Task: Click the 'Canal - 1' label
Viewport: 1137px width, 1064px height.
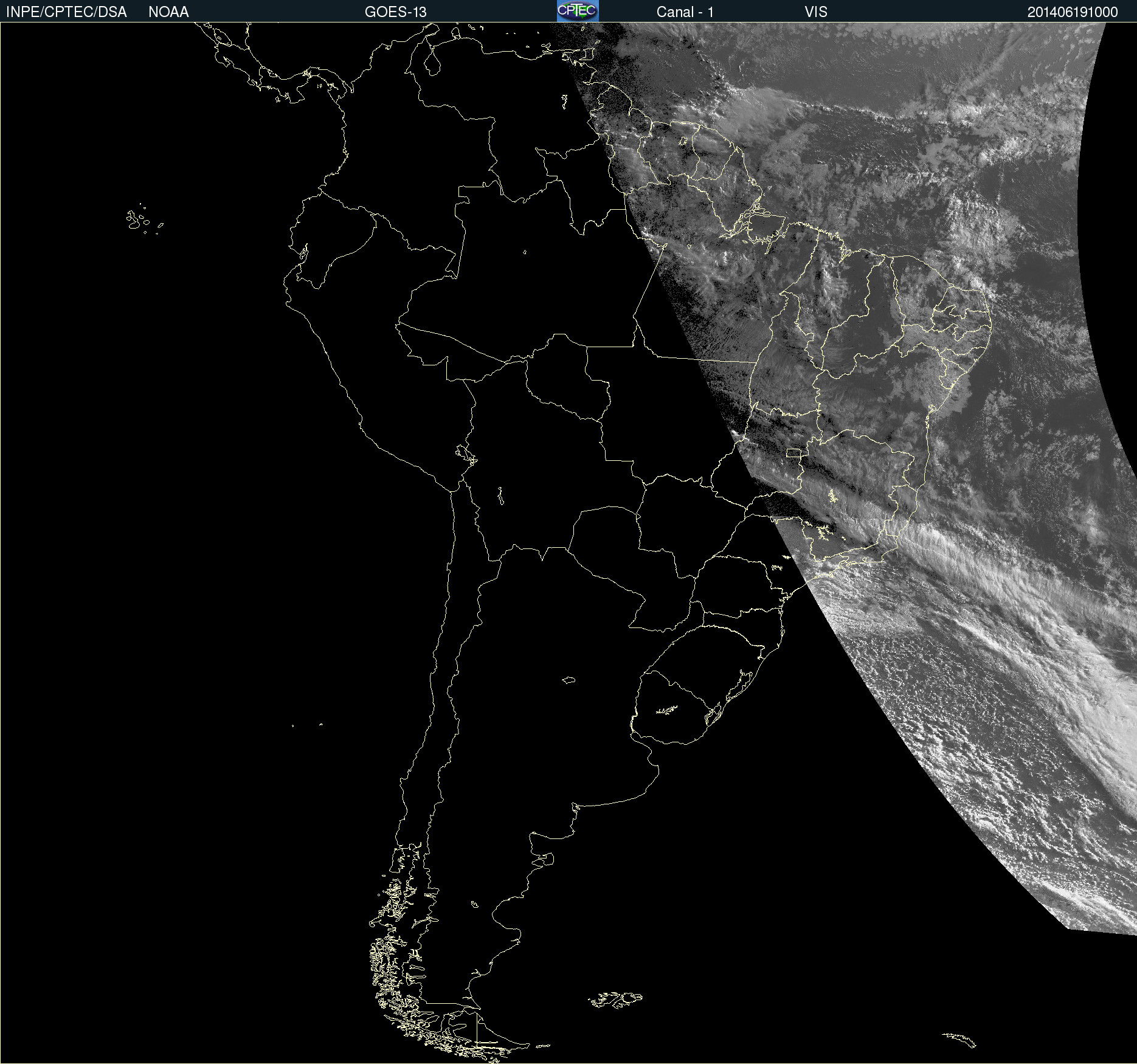Action: click(x=685, y=12)
